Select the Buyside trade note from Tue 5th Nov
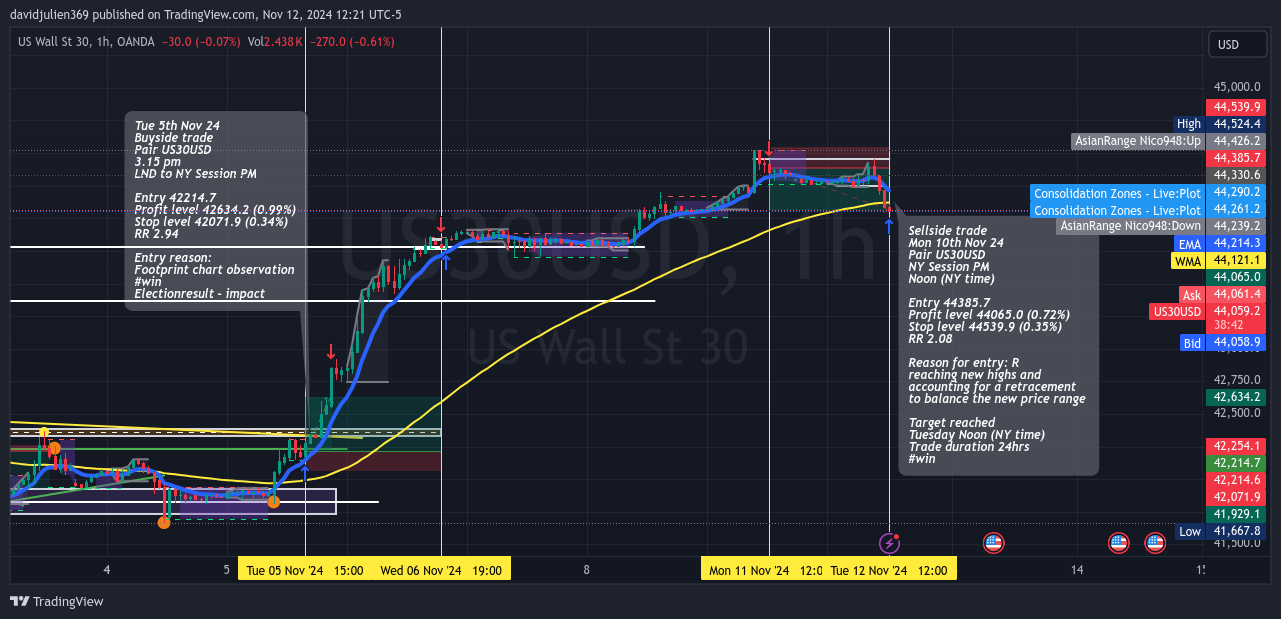1281x619 pixels. pos(216,211)
